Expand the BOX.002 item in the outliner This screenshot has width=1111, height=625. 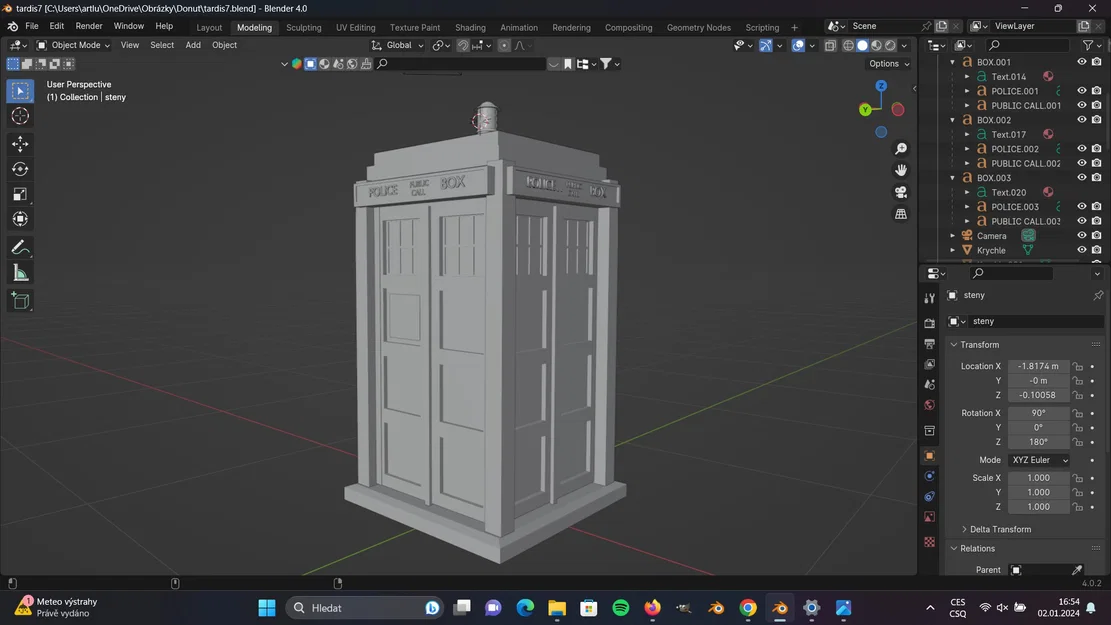(x=953, y=119)
